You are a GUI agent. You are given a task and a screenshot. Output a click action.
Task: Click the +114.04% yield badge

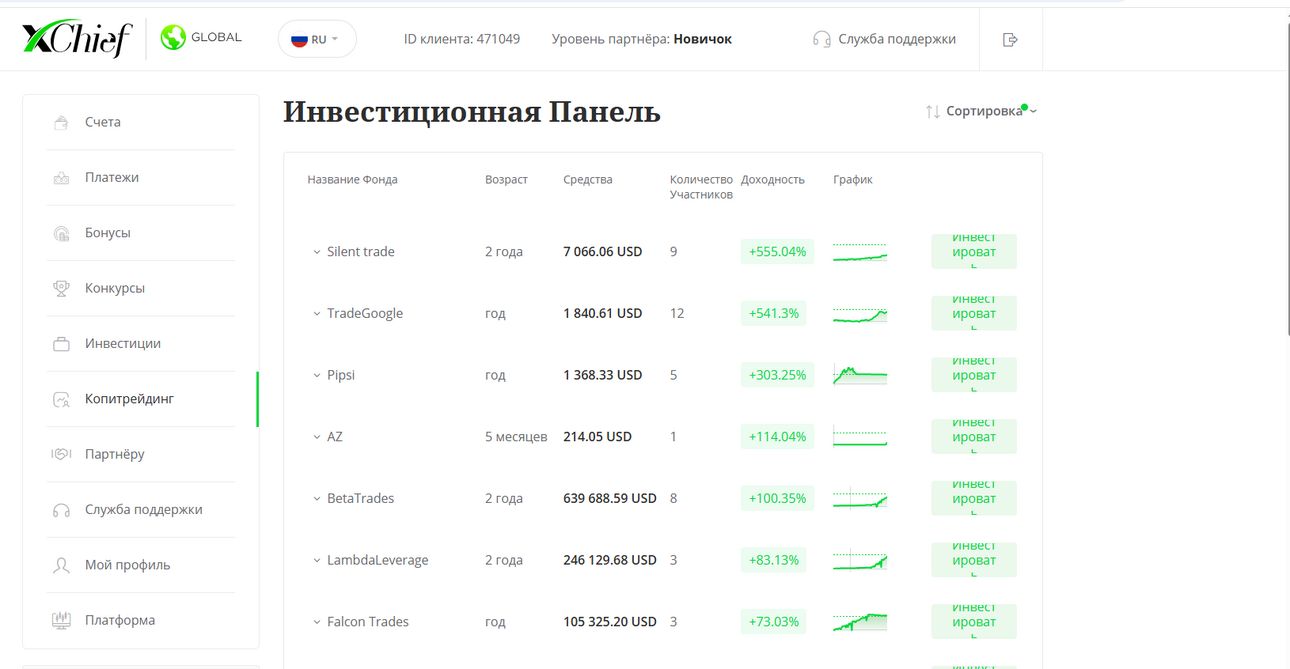click(777, 436)
